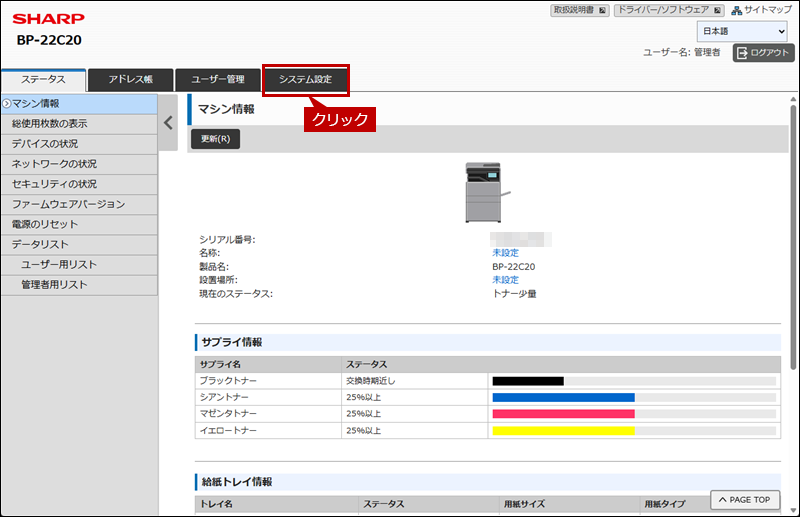Click the 未設定 link beside 名称
This screenshot has width=800, height=517.
tap(505, 253)
